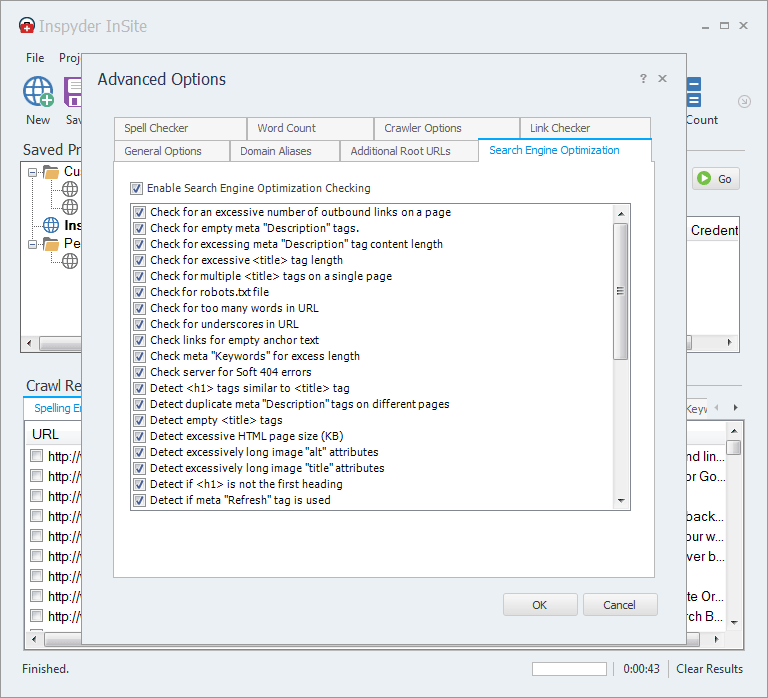Toggle empty meta Description tags check

click(x=140, y=228)
